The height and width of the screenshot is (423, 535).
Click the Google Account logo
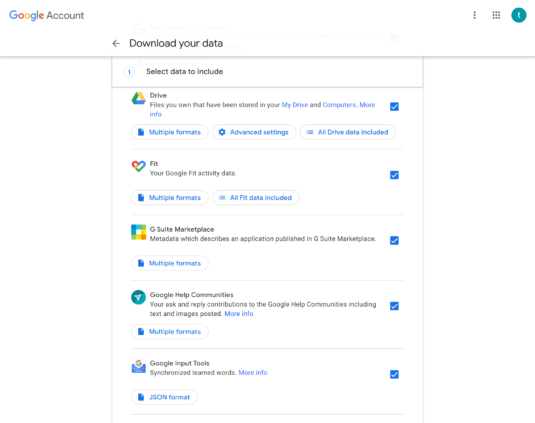(x=46, y=15)
